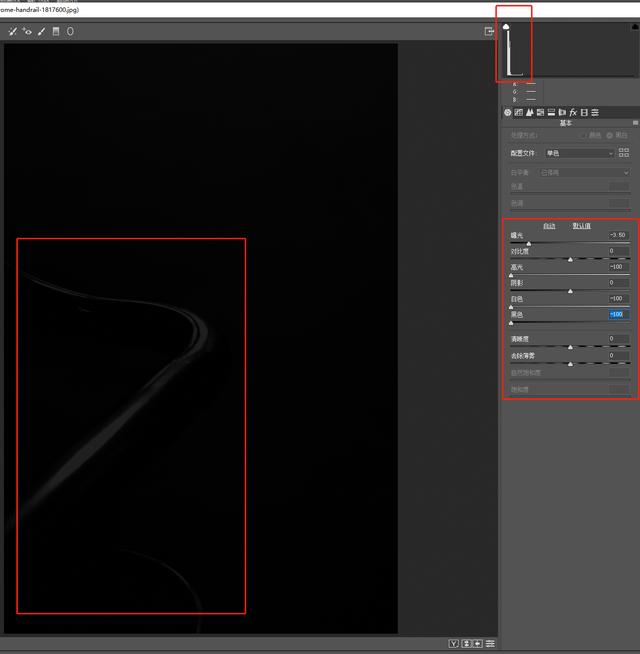Image resolution: width=640 pixels, height=654 pixels.
Task: Select the Spot Removal tool
Action: coord(13,31)
